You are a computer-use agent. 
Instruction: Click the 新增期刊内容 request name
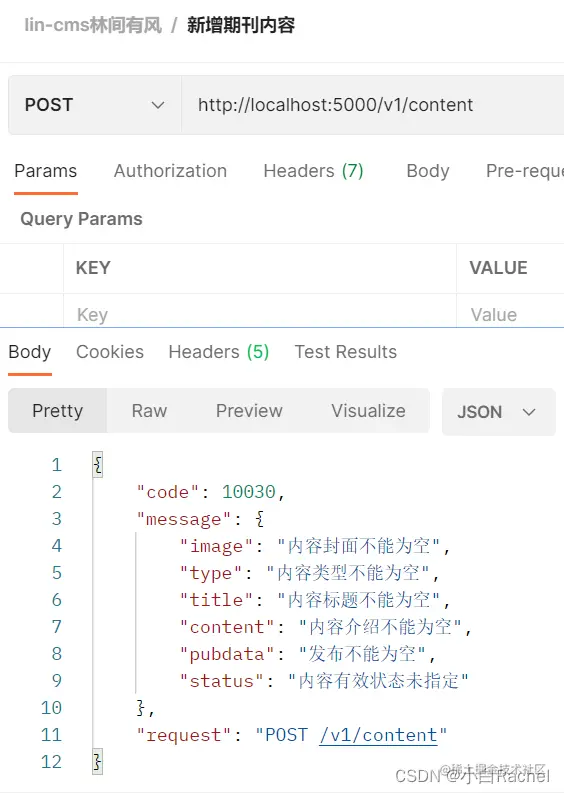tap(241, 25)
